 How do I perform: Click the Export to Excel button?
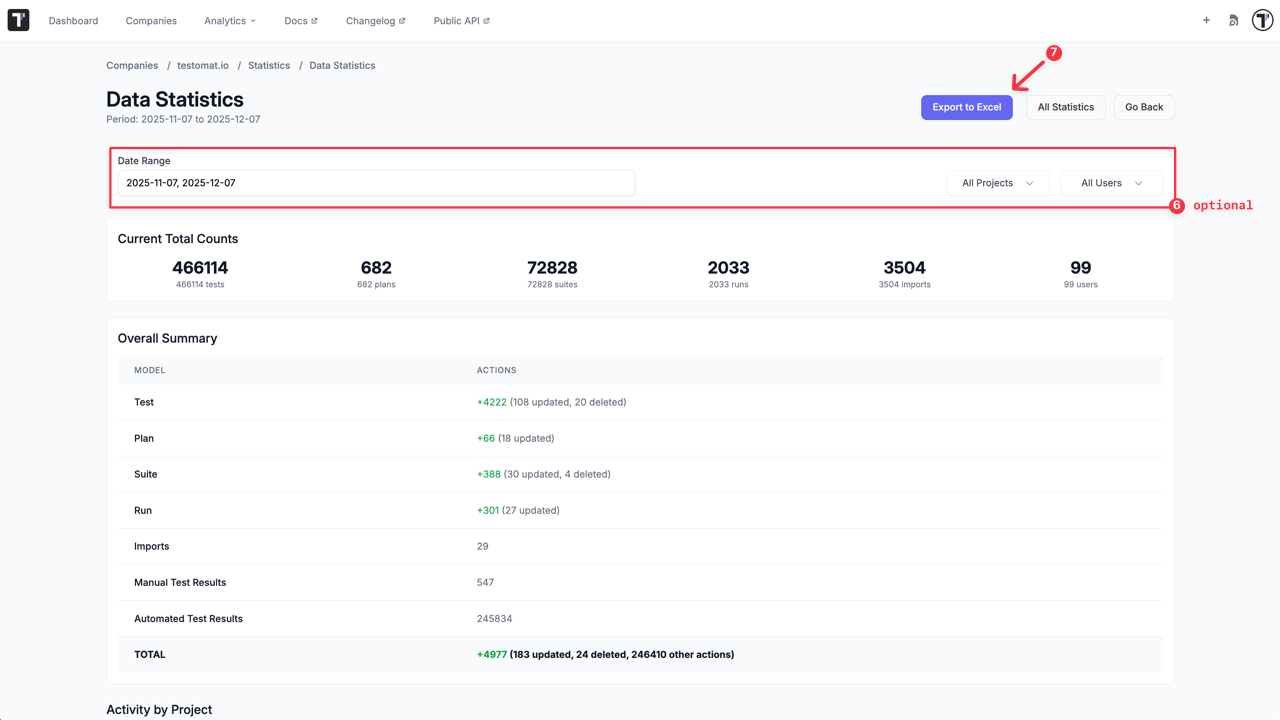point(966,107)
